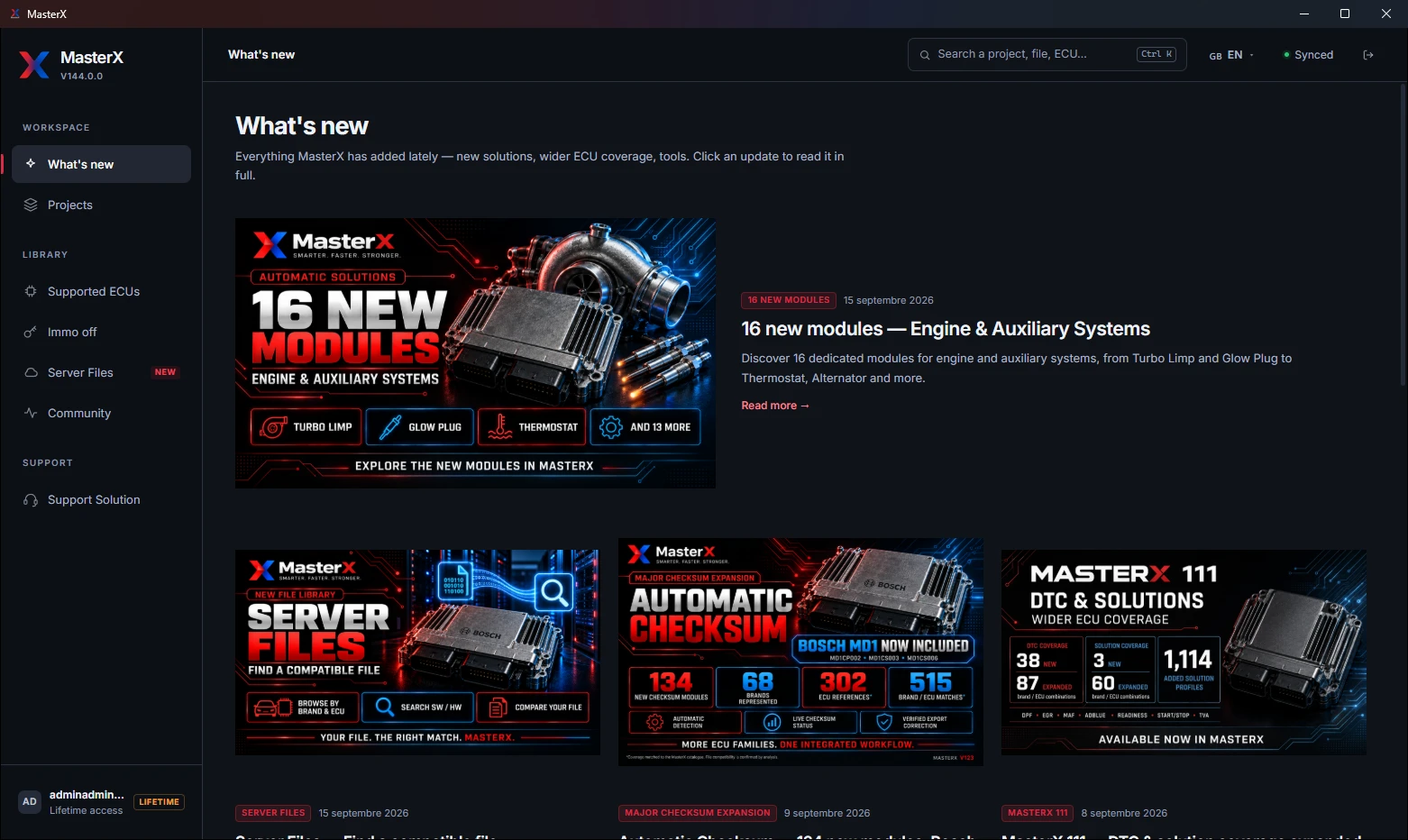The width and height of the screenshot is (1408, 840).
Task: Open Projects in the sidebar
Action: (x=101, y=205)
